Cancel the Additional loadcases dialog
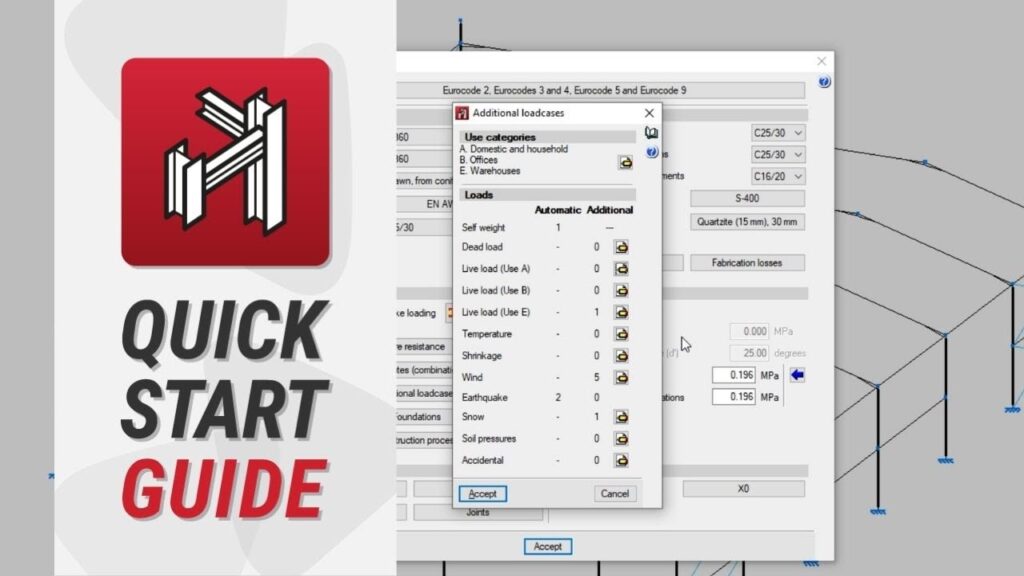This screenshot has height=576, width=1024. point(615,494)
